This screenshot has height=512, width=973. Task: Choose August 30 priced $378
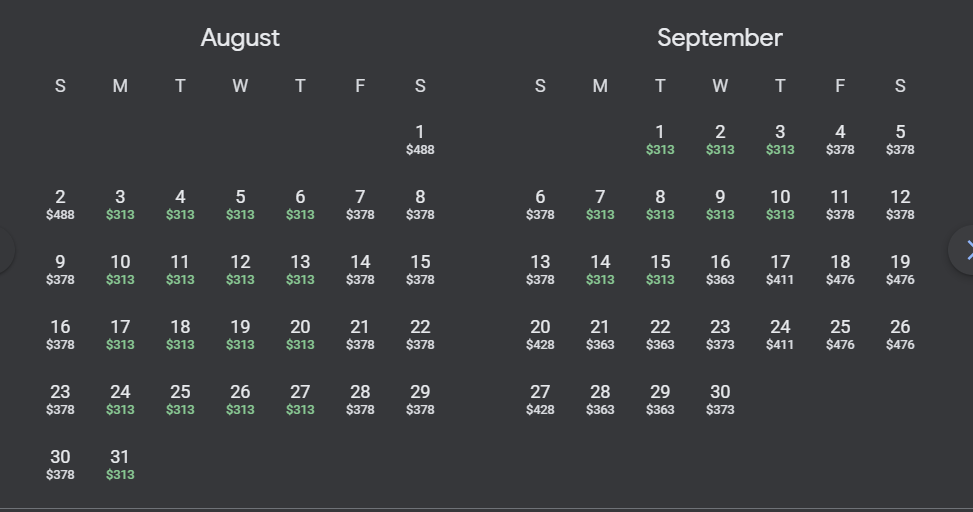[60, 464]
